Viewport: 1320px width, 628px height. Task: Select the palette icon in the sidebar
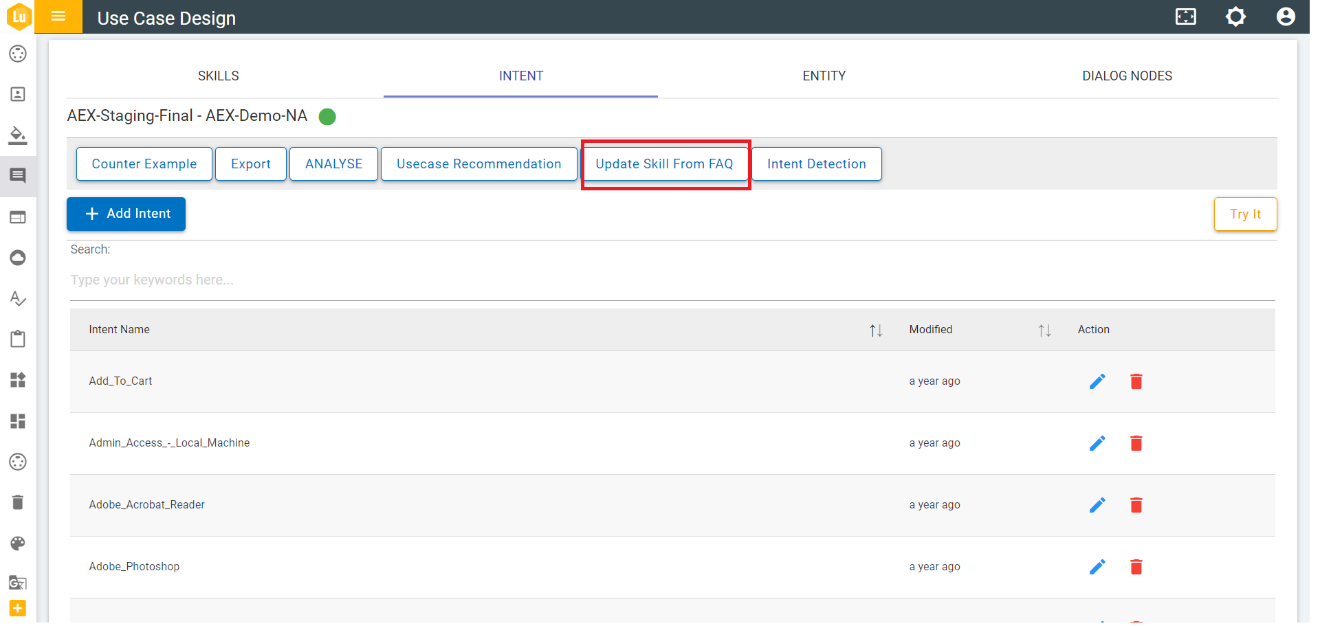point(17,543)
